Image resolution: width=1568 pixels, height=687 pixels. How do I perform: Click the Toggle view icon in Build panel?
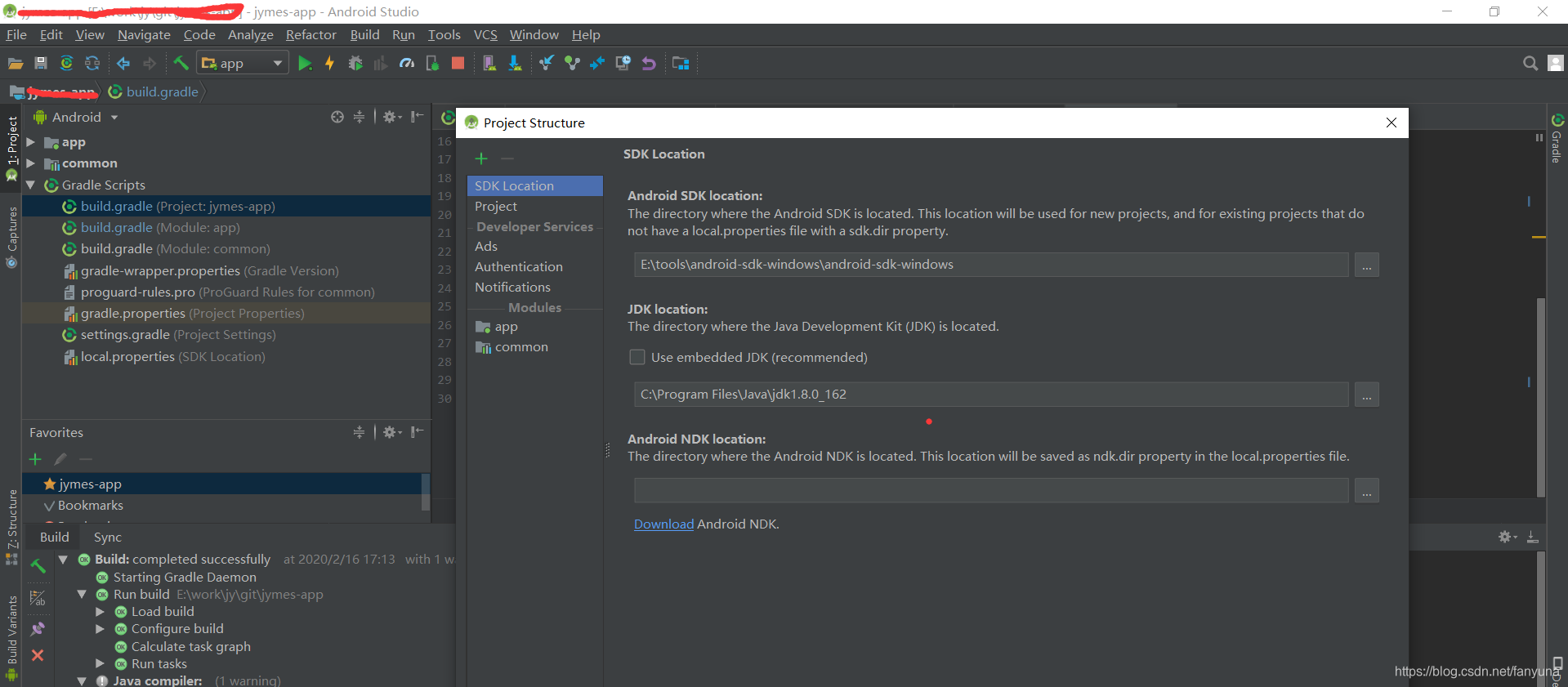(38, 598)
